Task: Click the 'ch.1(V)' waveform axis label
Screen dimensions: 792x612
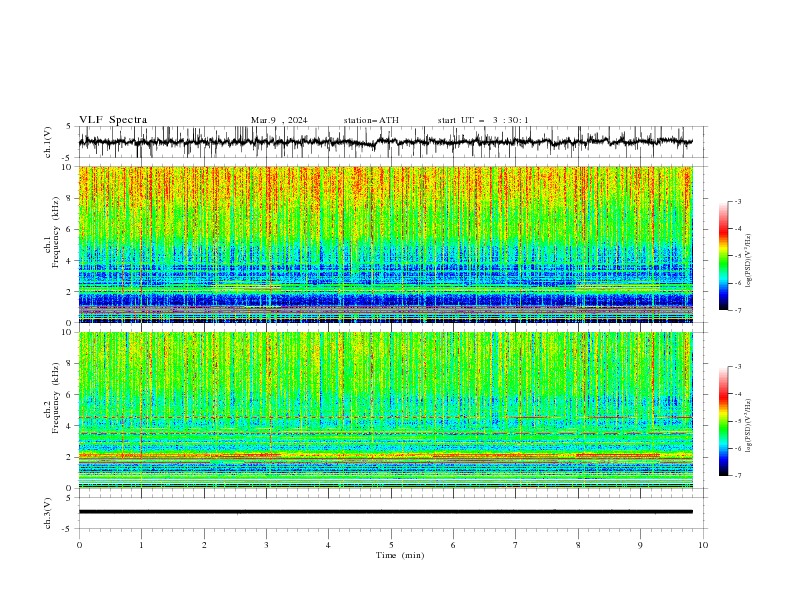Action: pyautogui.click(x=48, y=142)
